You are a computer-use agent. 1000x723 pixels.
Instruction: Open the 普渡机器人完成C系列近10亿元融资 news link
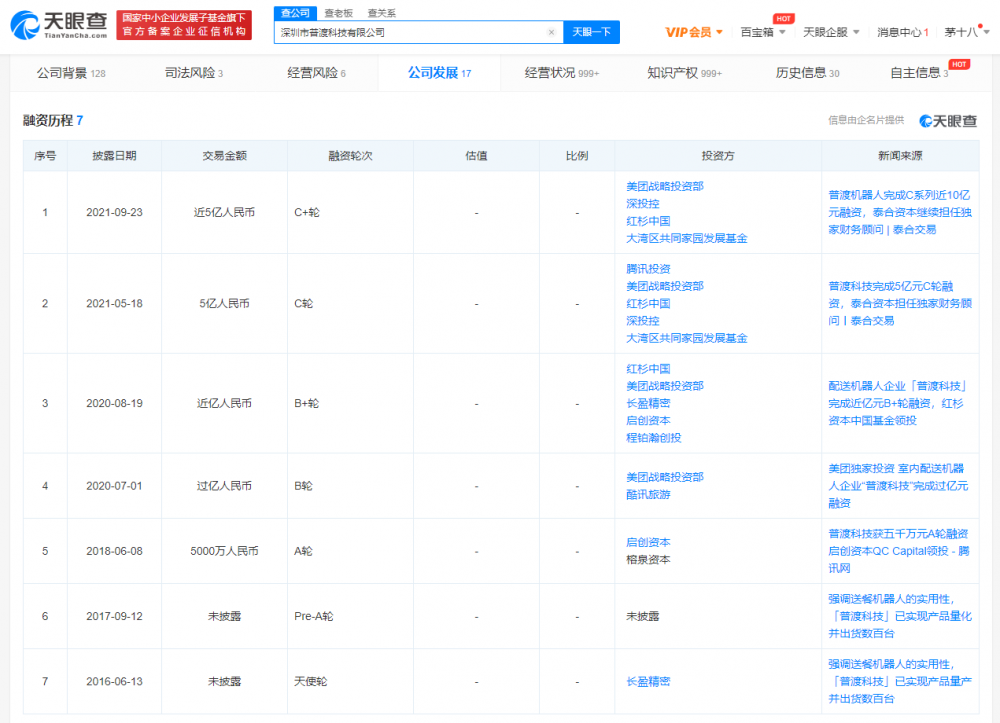pos(900,212)
